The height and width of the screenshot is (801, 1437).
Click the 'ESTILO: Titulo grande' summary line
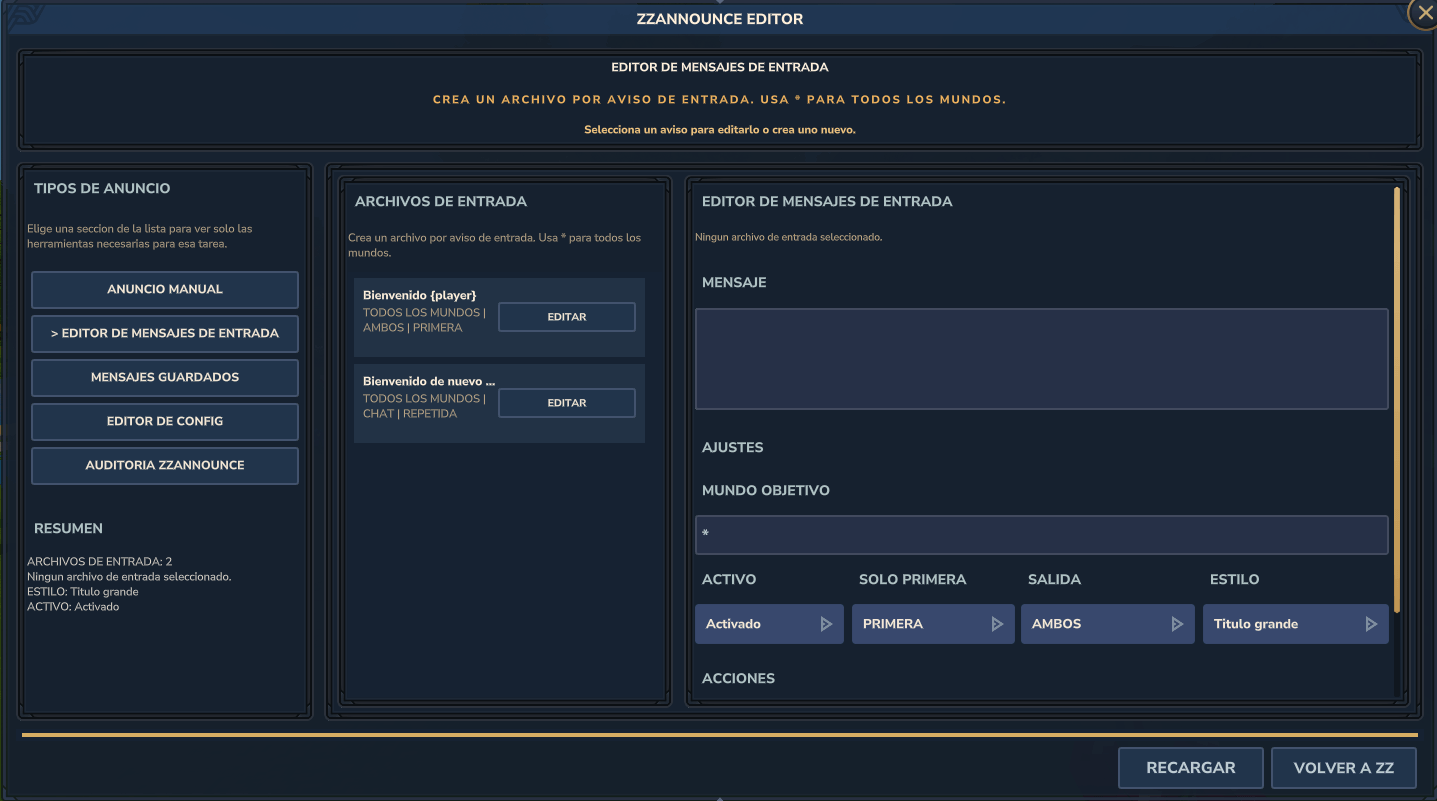pos(83,592)
